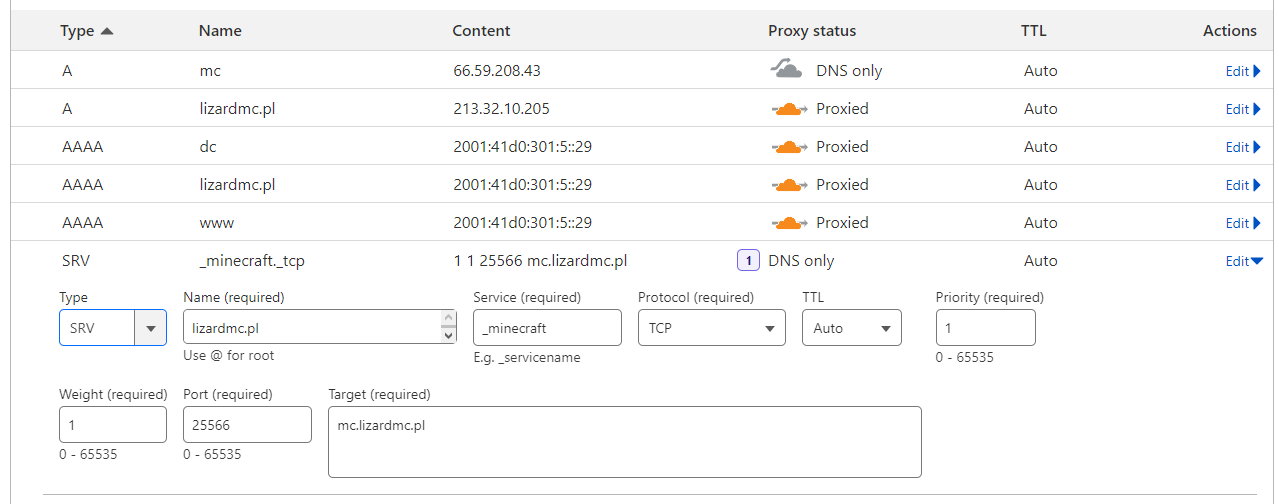Edit the www AAAA record
The height and width of the screenshot is (504, 1279).
click(1243, 223)
